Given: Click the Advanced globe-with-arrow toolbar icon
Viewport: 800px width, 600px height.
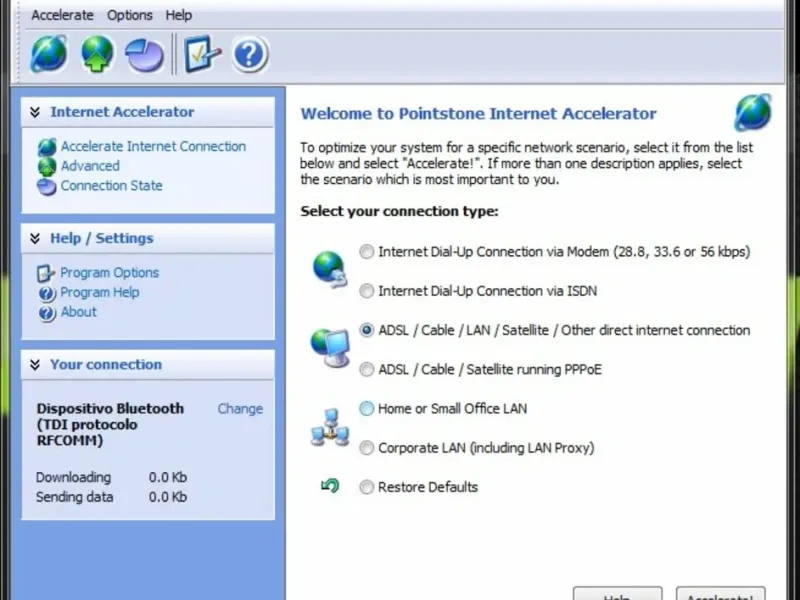Looking at the screenshot, I should pos(97,54).
